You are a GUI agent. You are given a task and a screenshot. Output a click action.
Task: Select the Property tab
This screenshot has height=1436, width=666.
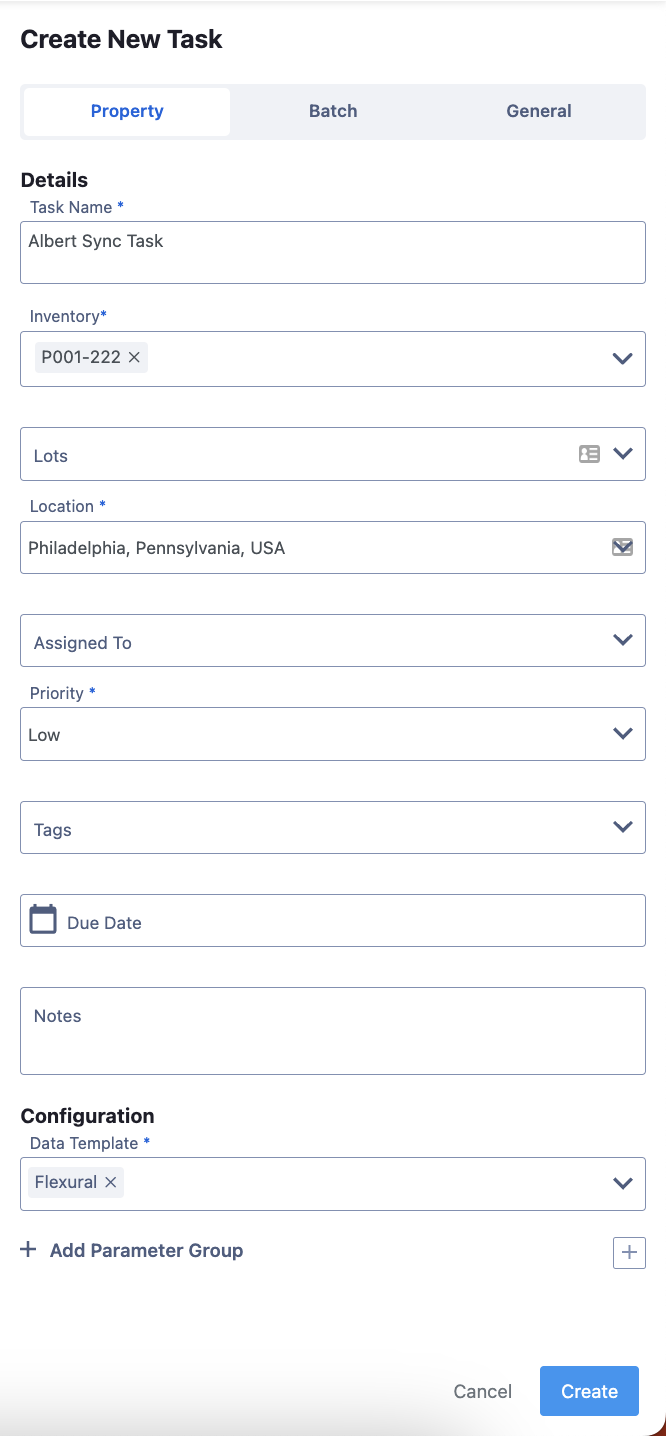pos(127,111)
